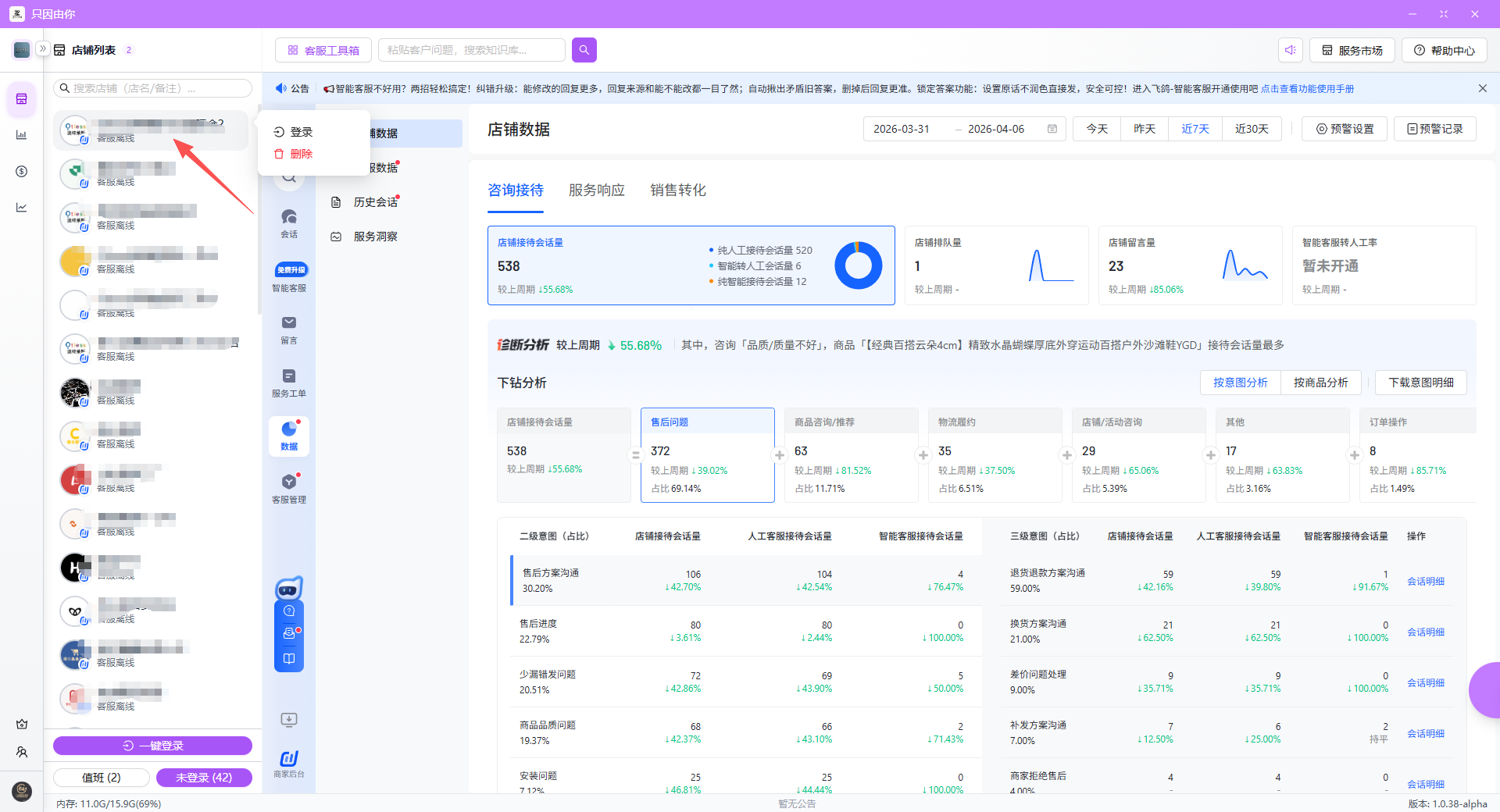Open the 会话 chat icon
Viewport: 1500px width, 812px height.
tap(289, 223)
